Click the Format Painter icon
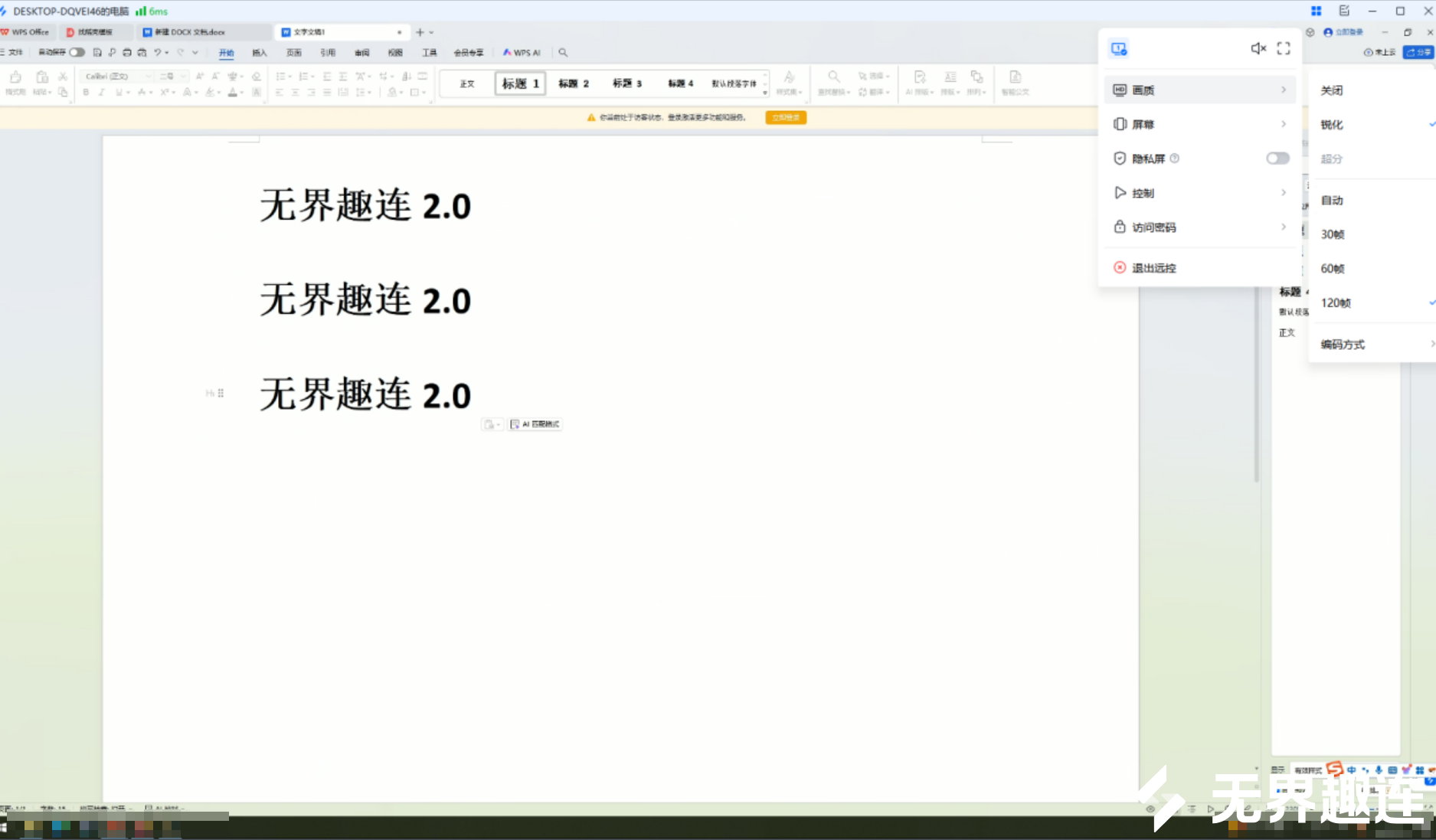Viewport: 1436px width, 840px height. [15, 77]
